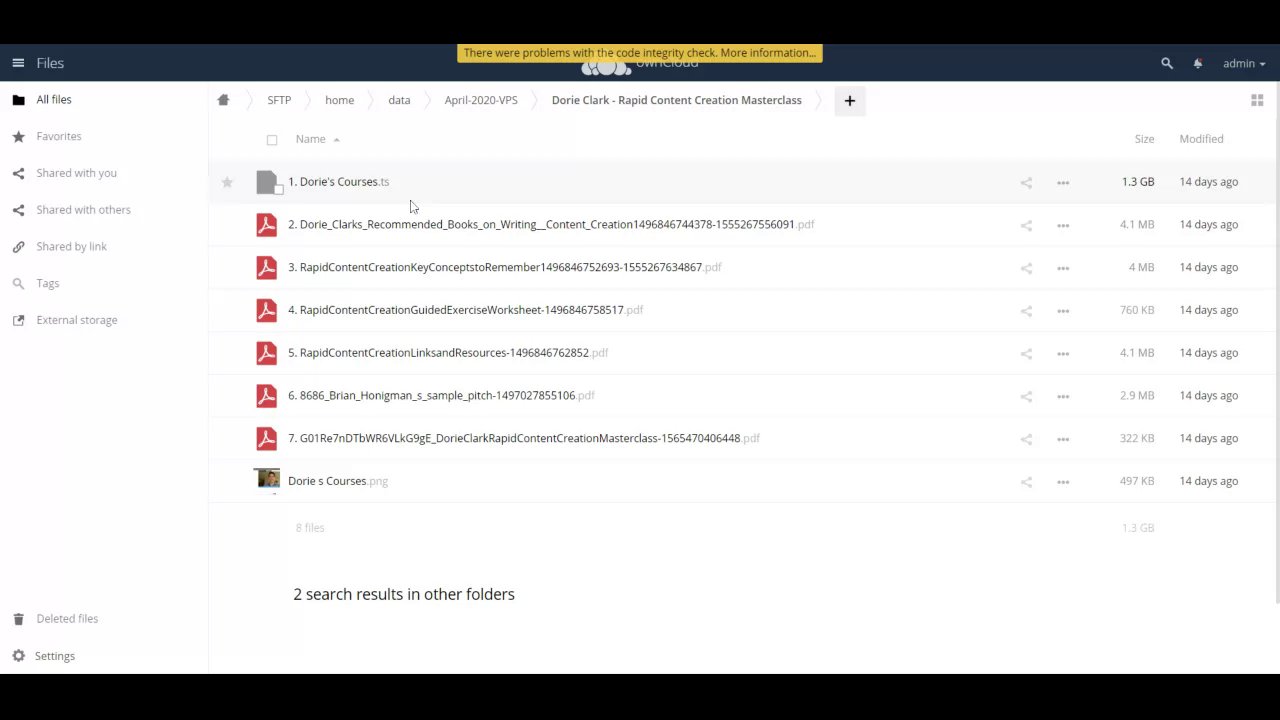Sort by Modified column header
Image resolution: width=1280 pixels, height=720 pixels.
(x=1201, y=139)
